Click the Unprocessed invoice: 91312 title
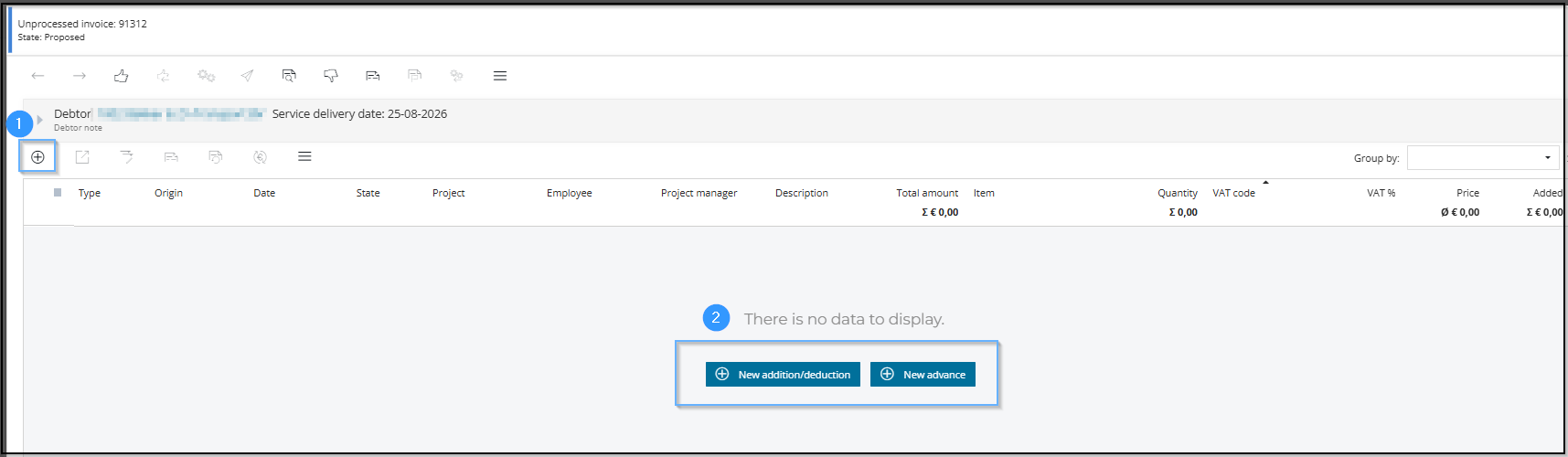This screenshot has width=1568, height=457. pos(82,24)
